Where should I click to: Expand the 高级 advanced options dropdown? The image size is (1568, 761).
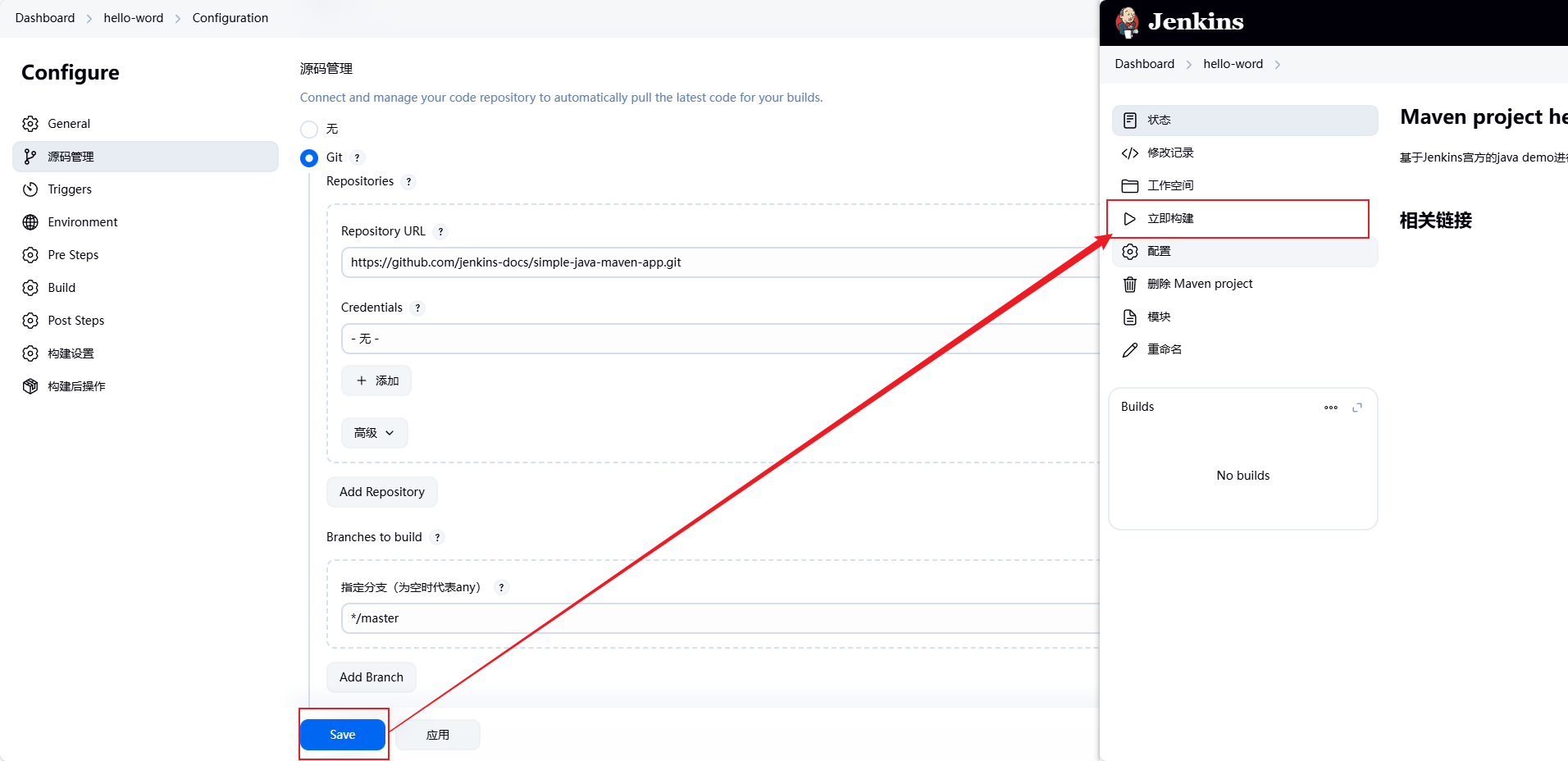coord(375,433)
